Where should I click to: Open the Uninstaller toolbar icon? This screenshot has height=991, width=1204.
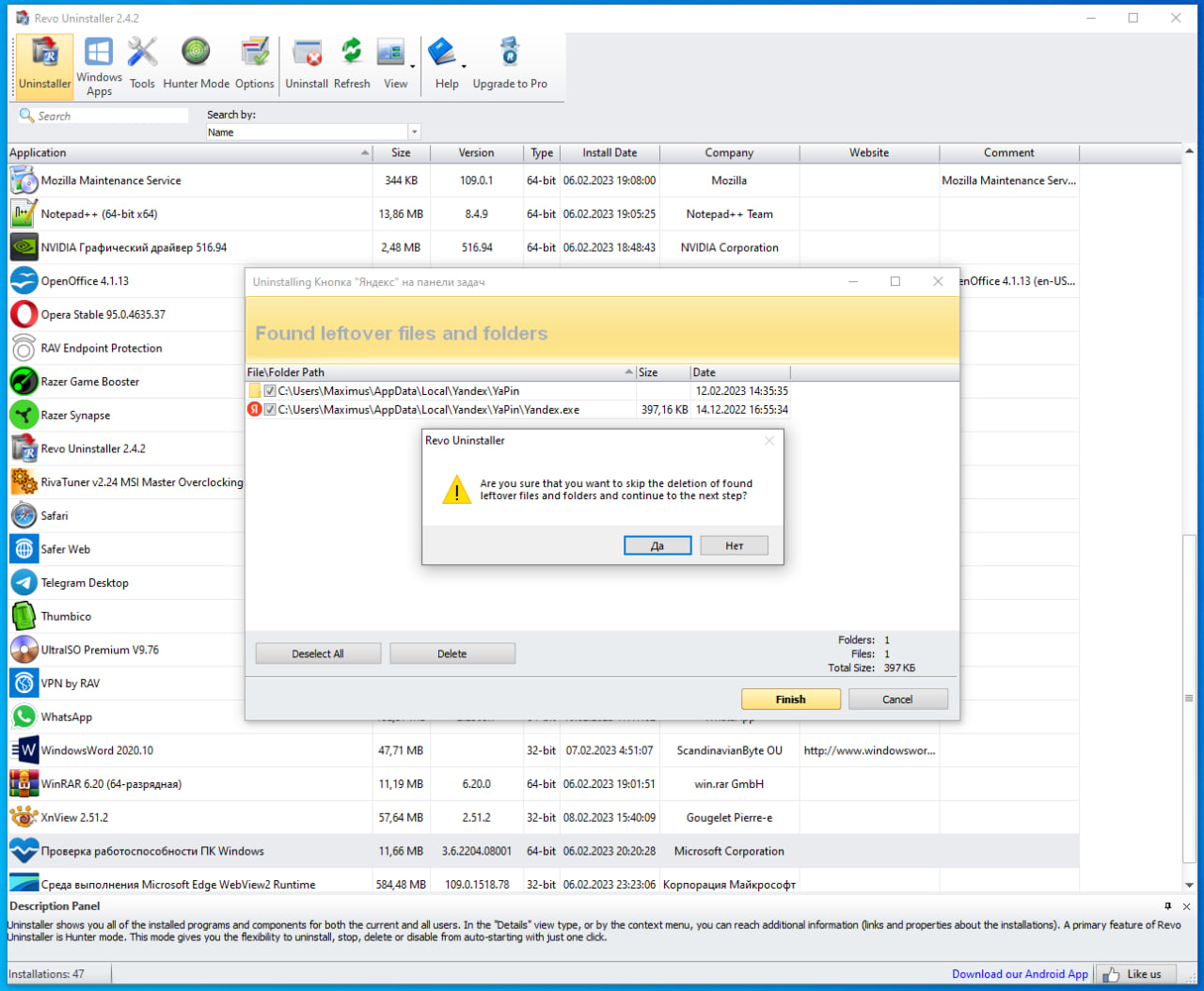coord(44,65)
